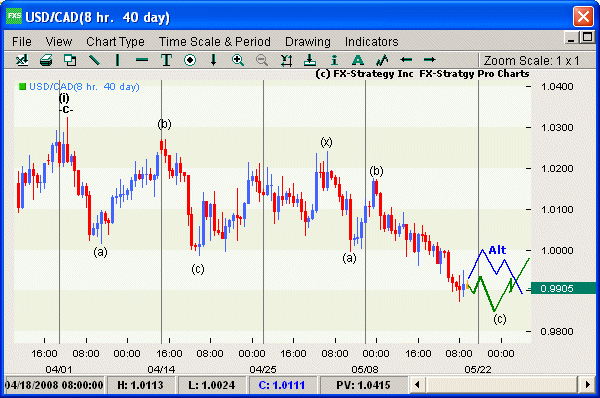Image resolution: width=600 pixels, height=398 pixels.
Task: Click the (x) wave label
Action: 326,142
